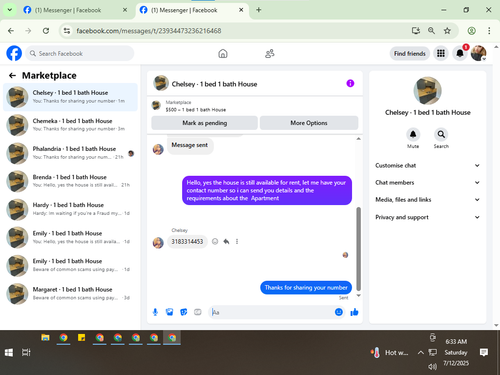This screenshot has width=500, height=375.
Task: Open Chrome zoom magnifier icon
Action: click(431, 31)
